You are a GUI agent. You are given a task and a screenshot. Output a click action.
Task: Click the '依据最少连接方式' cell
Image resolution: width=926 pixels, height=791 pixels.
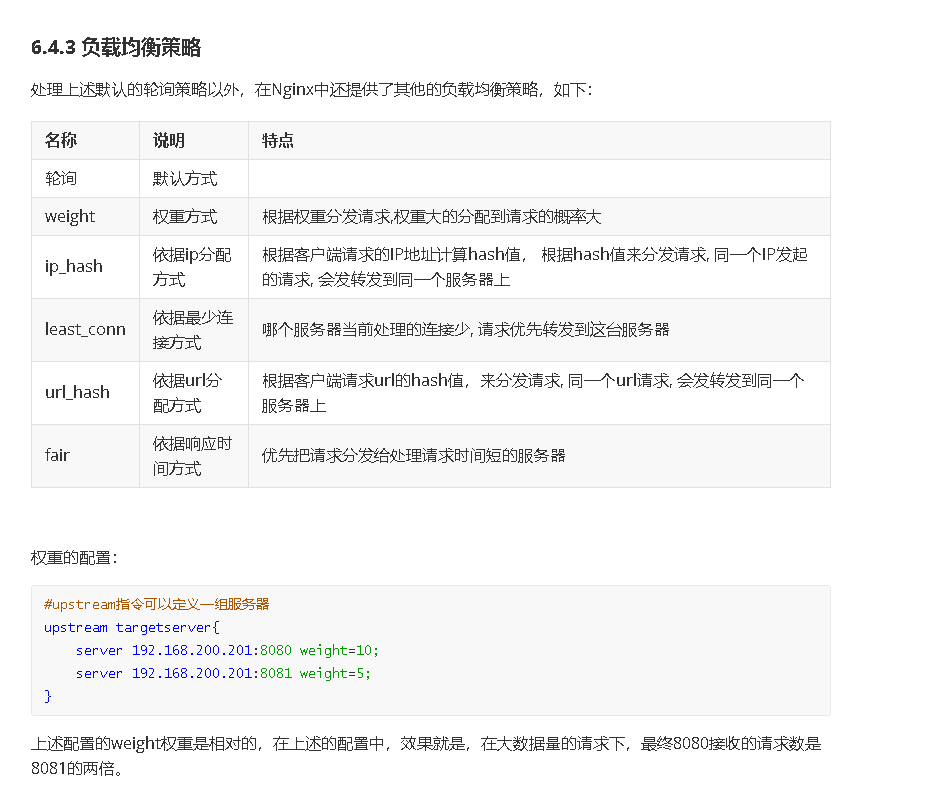(x=193, y=330)
